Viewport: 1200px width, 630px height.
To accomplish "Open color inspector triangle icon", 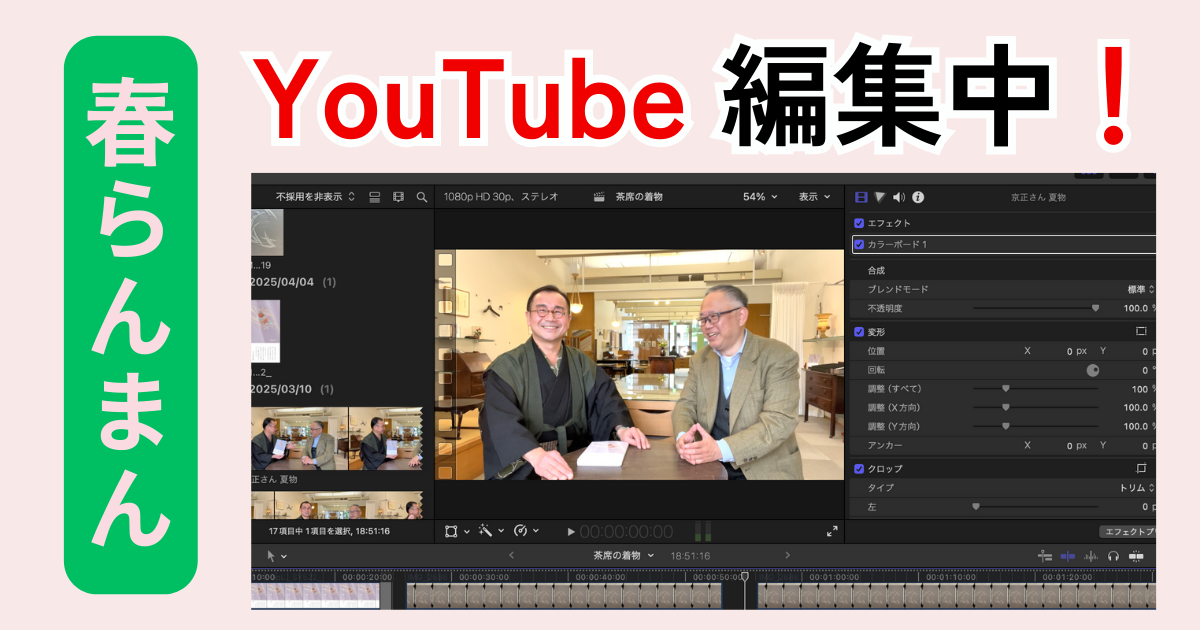I will [880, 197].
